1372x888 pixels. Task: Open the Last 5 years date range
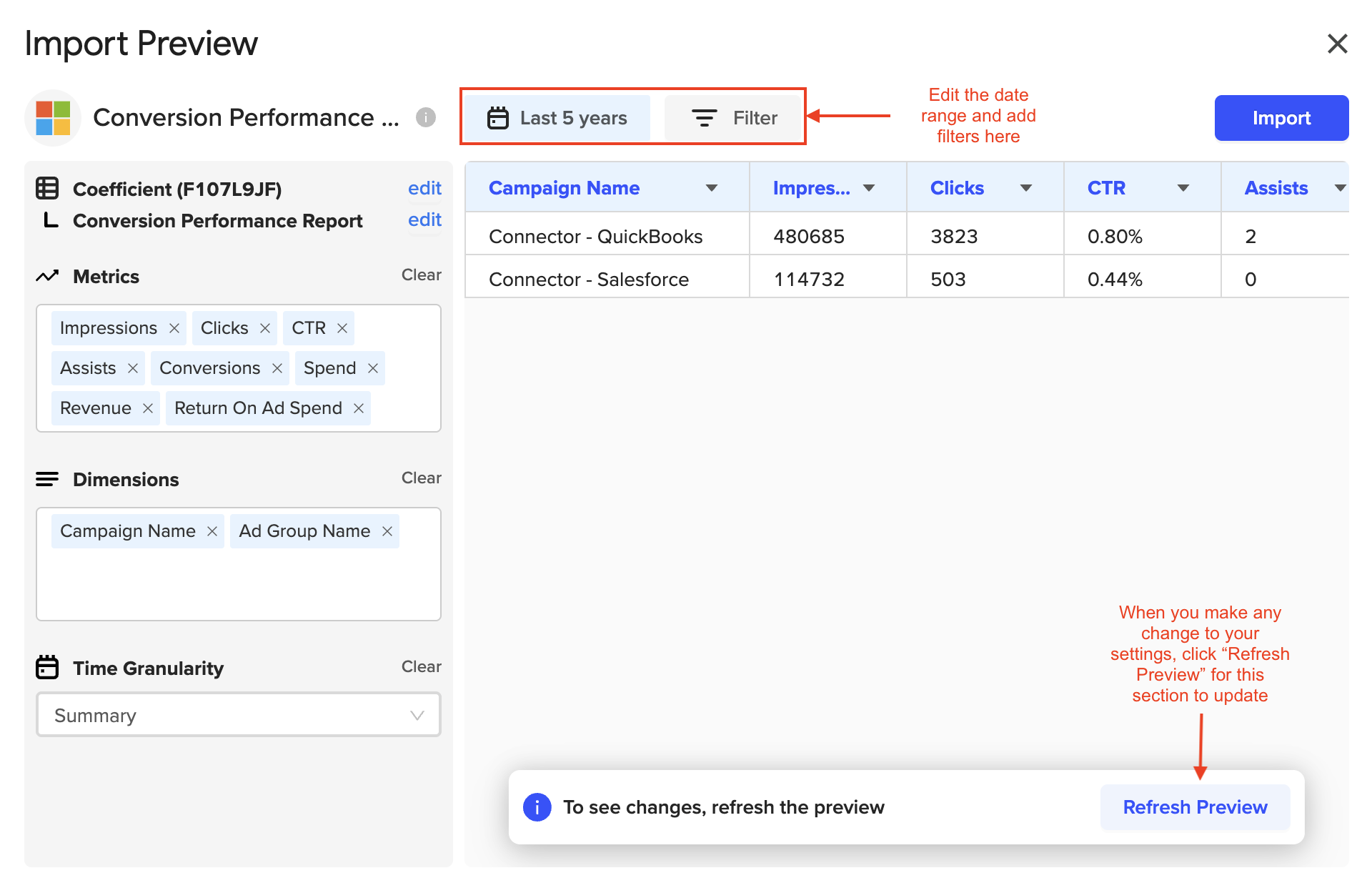click(557, 118)
